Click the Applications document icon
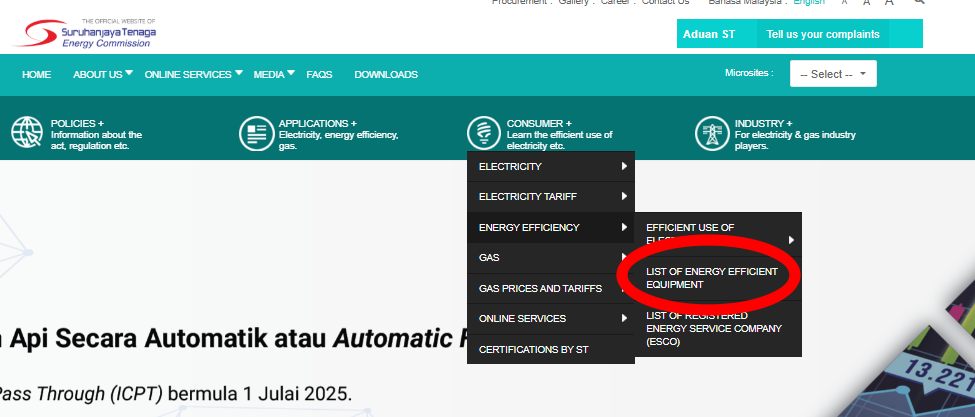This screenshot has width=975, height=417. [x=255, y=133]
